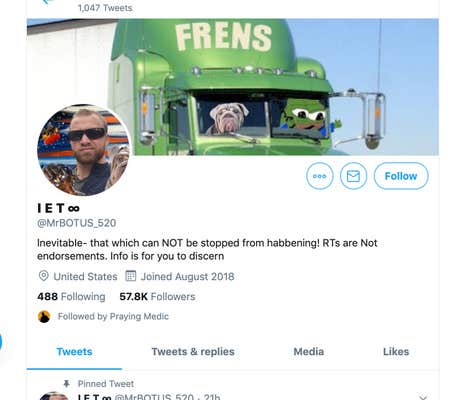Click Followed by Praying Medic link

(x=113, y=316)
